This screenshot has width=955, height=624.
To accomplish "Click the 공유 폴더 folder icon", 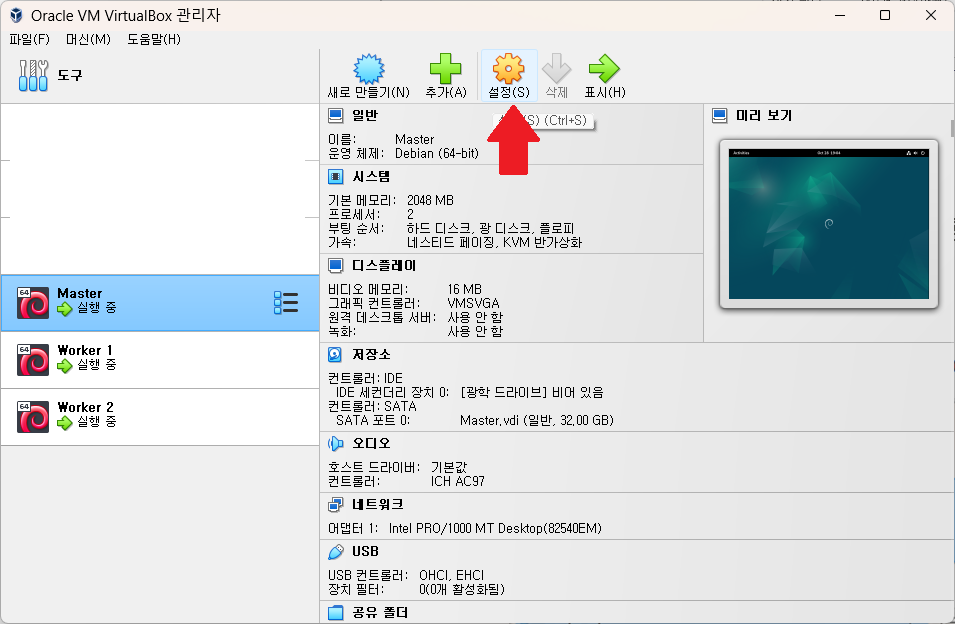I will (336, 613).
